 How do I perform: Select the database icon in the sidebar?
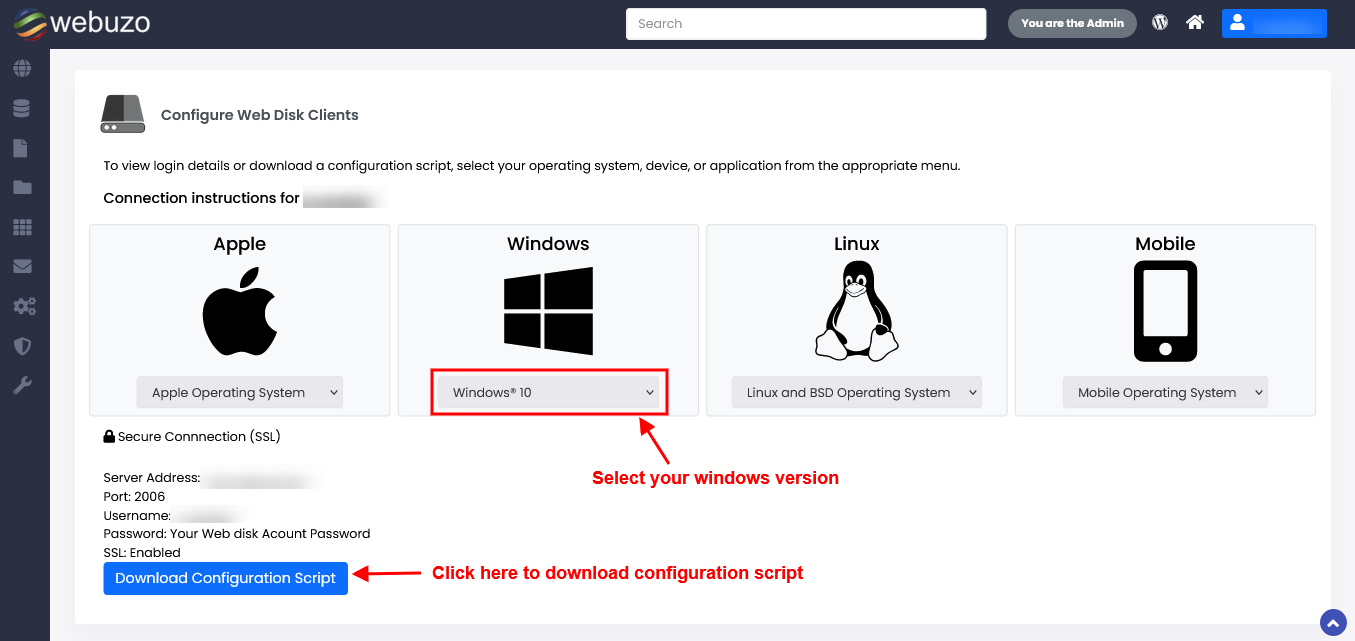(24, 107)
